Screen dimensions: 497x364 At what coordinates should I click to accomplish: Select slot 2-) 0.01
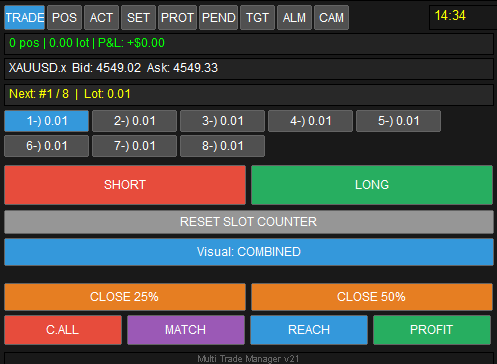point(134,121)
